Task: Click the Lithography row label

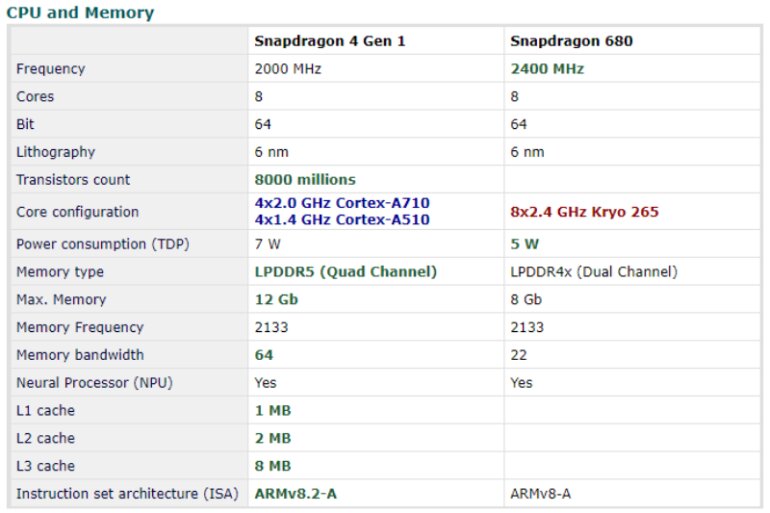Action: click(x=55, y=152)
